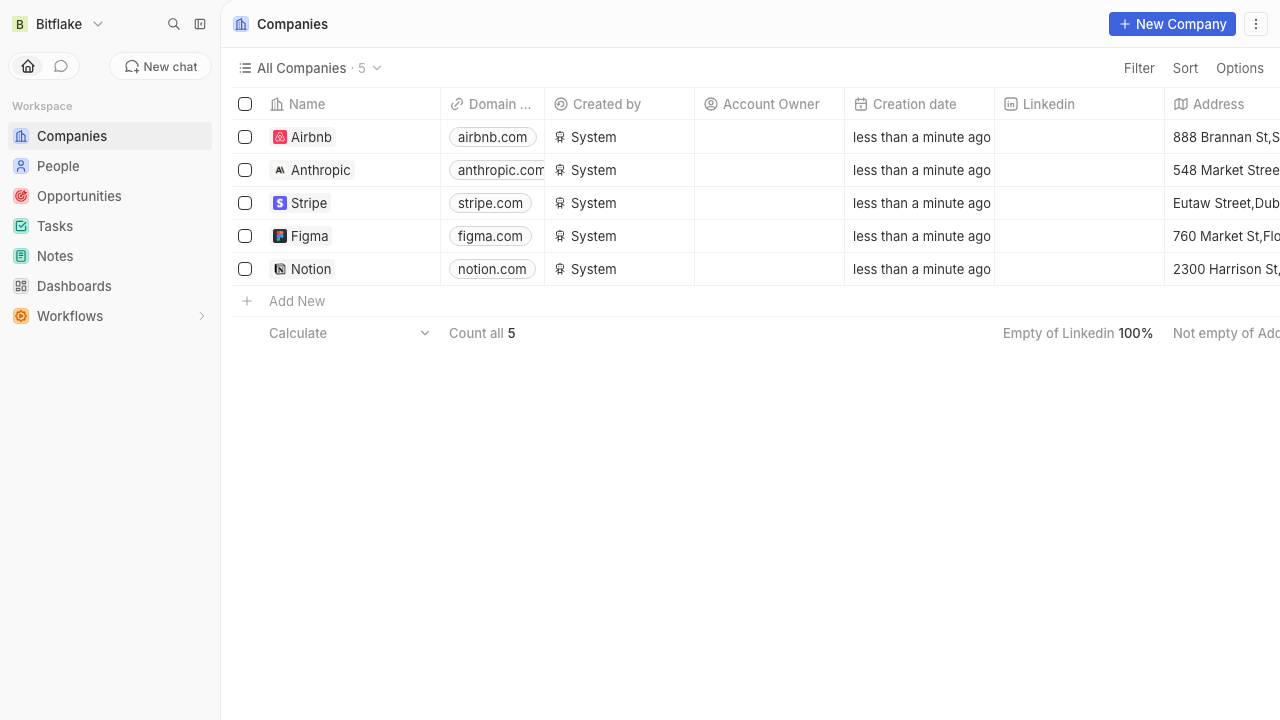1280x720 pixels.
Task: Click the Opportunities target icon in sidebar
Action: (x=21, y=196)
